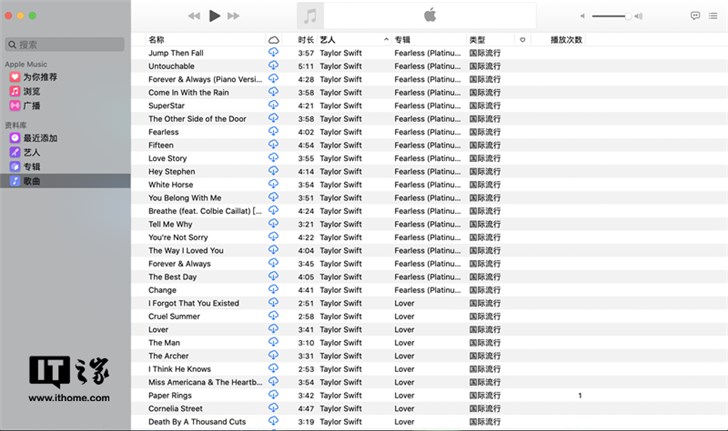728x431 pixels.
Task: Click play count 1 for Paper Rings
Action: pos(580,396)
